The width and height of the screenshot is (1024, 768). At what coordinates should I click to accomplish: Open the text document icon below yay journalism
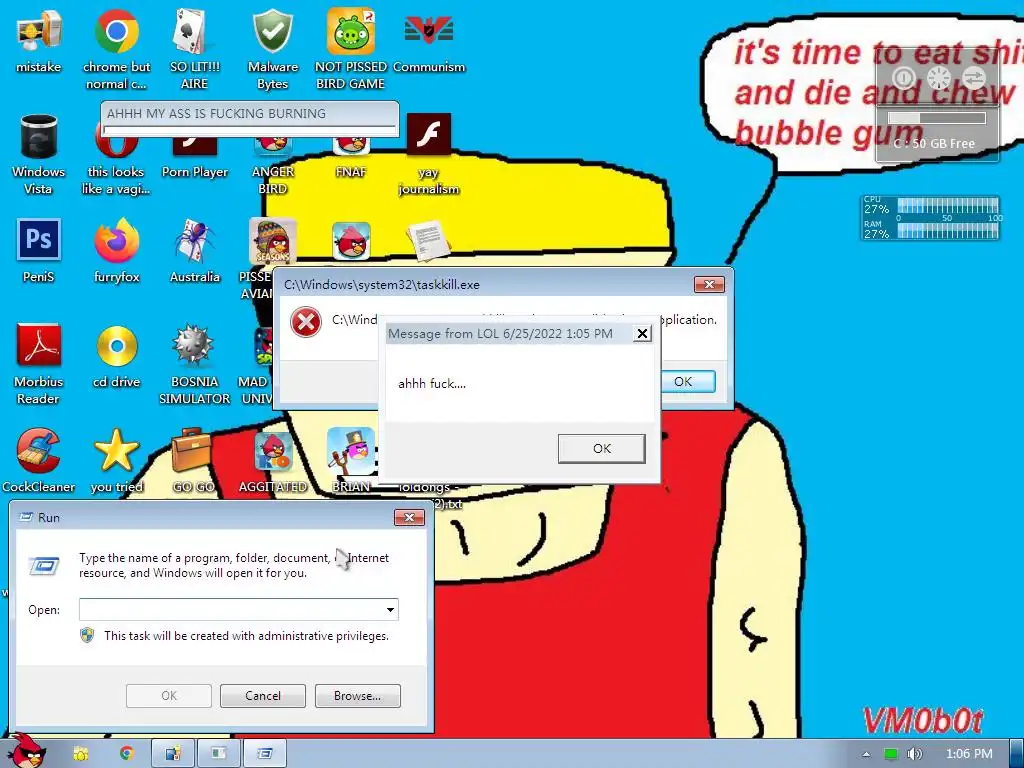point(428,242)
